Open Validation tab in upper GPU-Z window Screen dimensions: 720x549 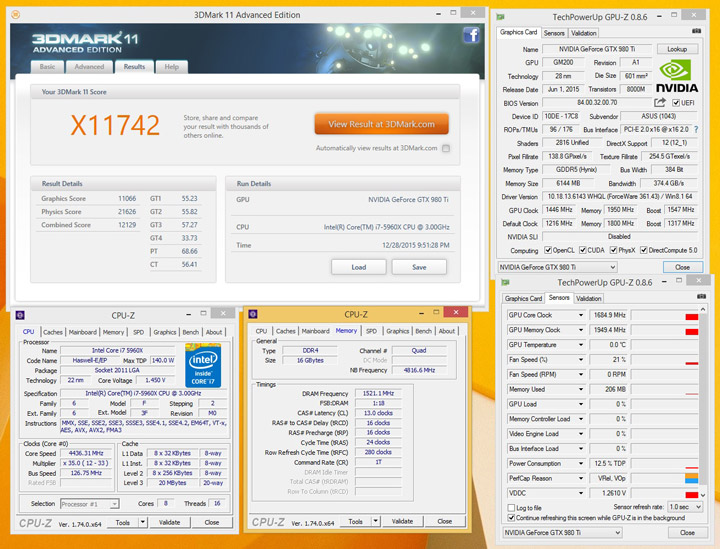[x=584, y=33]
